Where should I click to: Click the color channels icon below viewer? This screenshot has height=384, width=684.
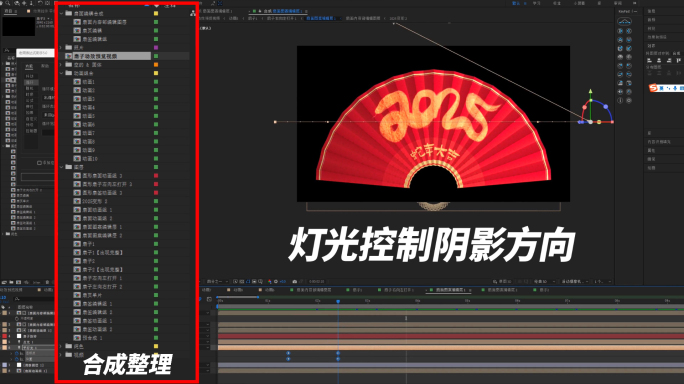[x=270, y=281]
